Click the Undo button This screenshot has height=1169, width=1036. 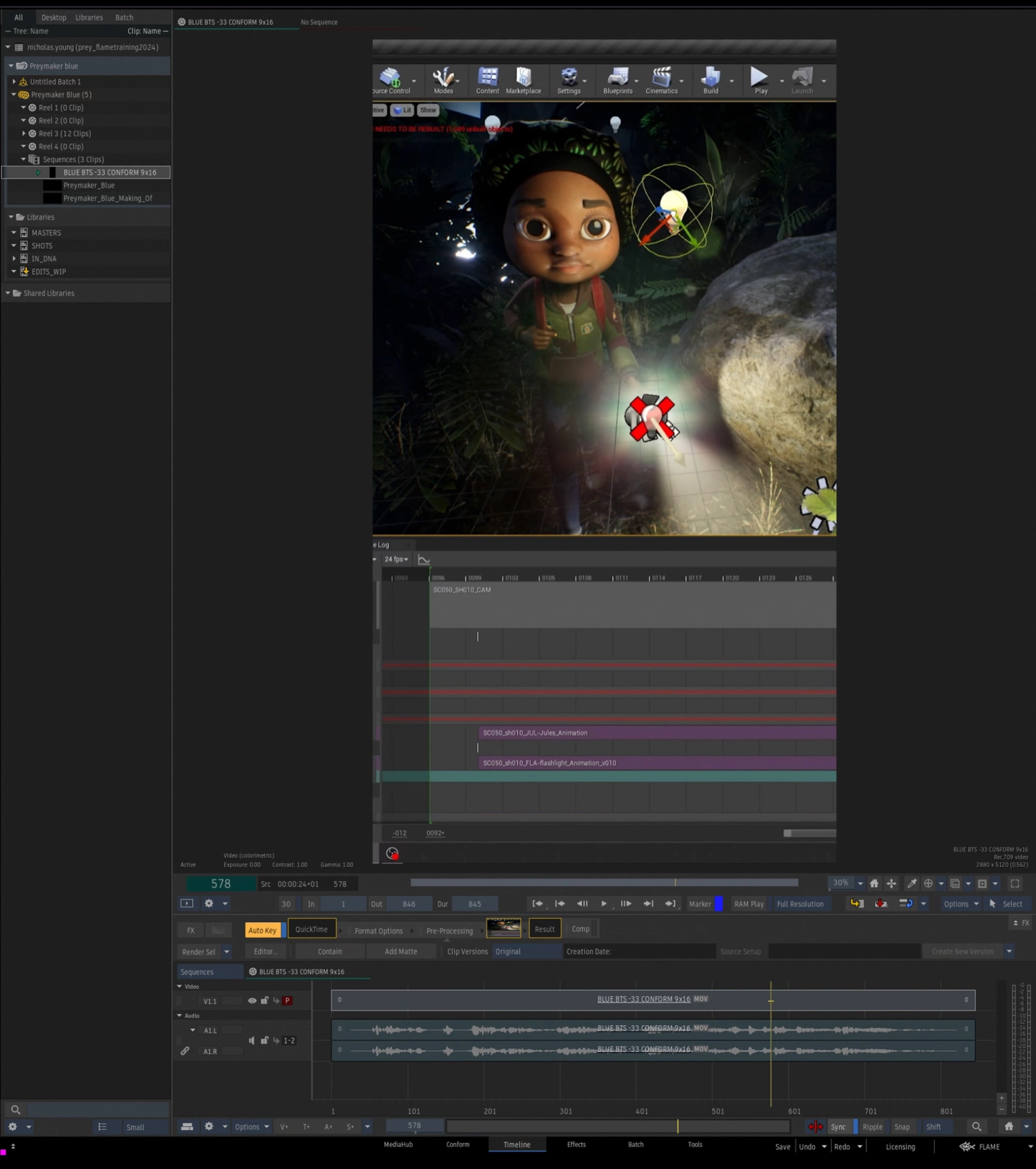(x=807, y=1147)
